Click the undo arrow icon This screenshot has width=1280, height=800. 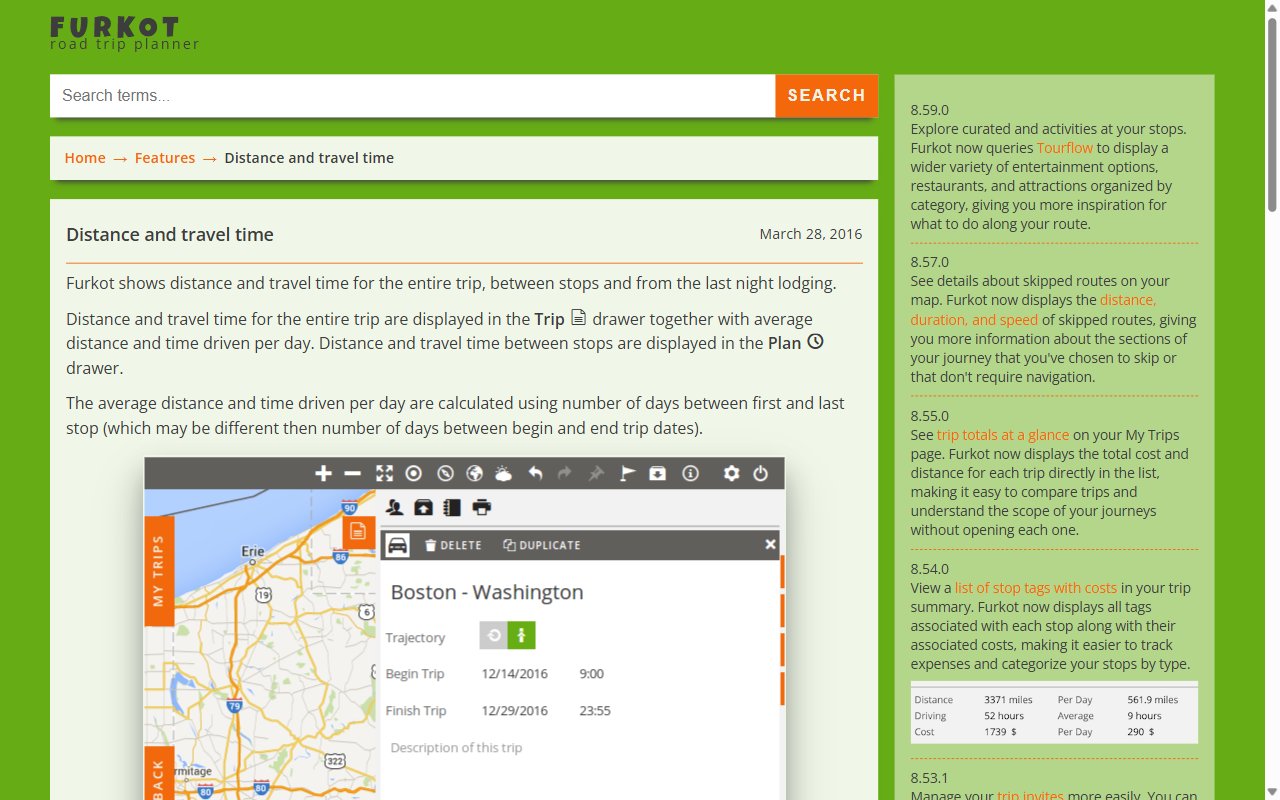pyautogui.click(x=535, y=474)
